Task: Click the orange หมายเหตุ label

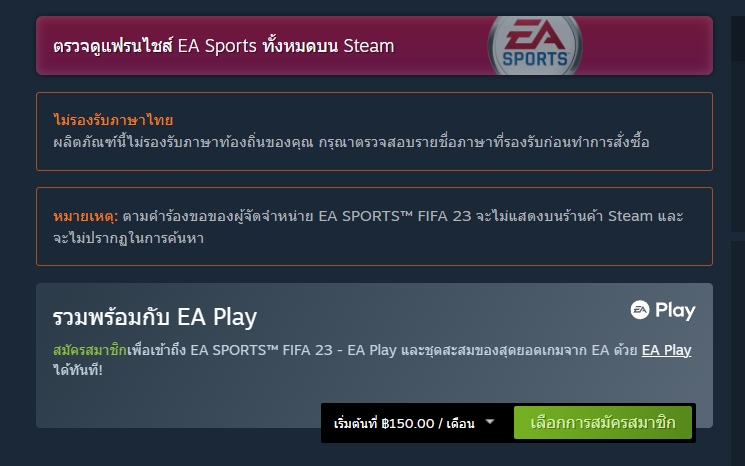Action: click(86, 216)
